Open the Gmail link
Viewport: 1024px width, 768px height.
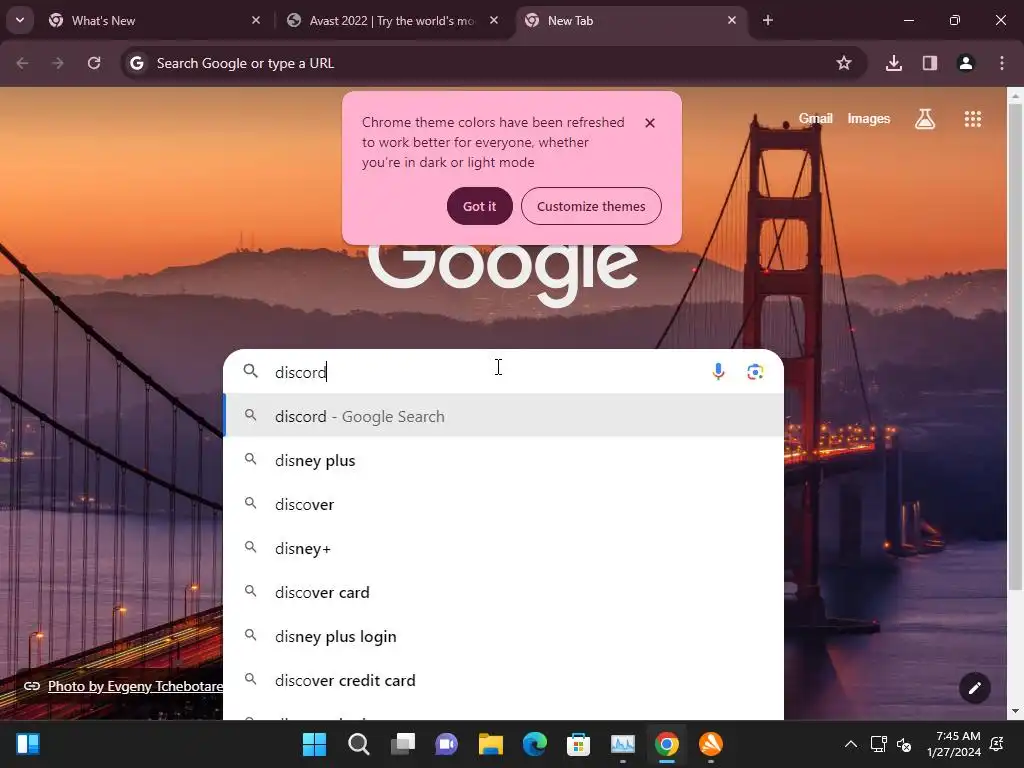[x=816, y=118]
